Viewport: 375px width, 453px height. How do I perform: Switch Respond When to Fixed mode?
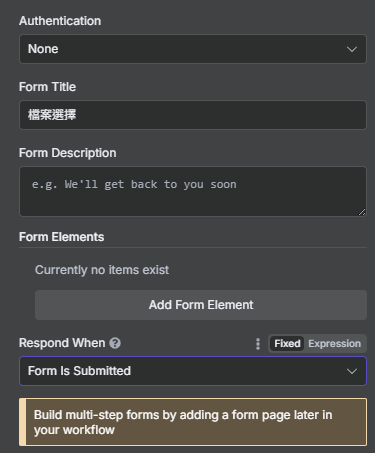tap(287, 344)
